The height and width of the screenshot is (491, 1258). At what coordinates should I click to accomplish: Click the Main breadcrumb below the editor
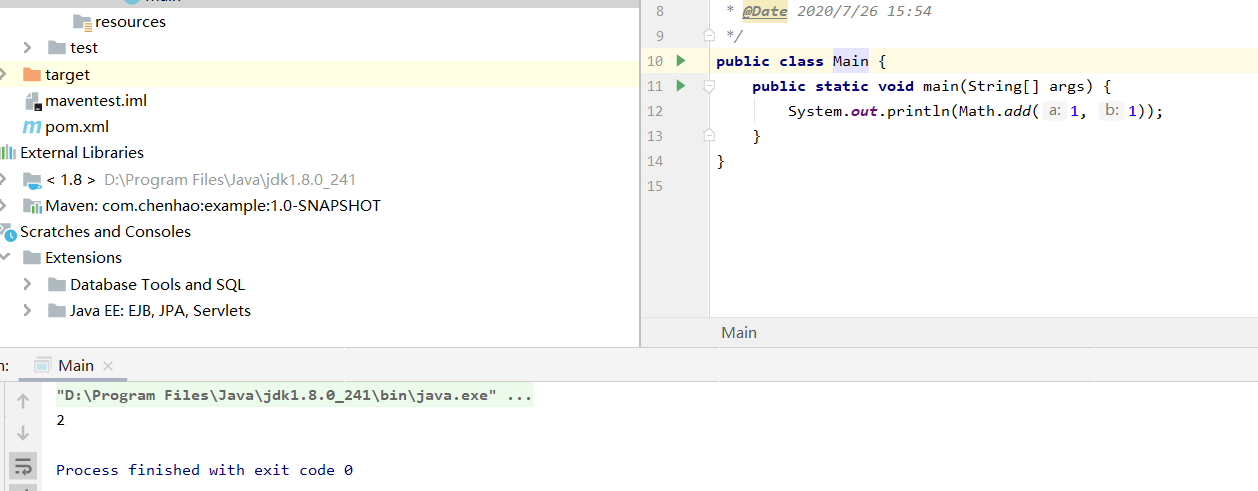739,332
